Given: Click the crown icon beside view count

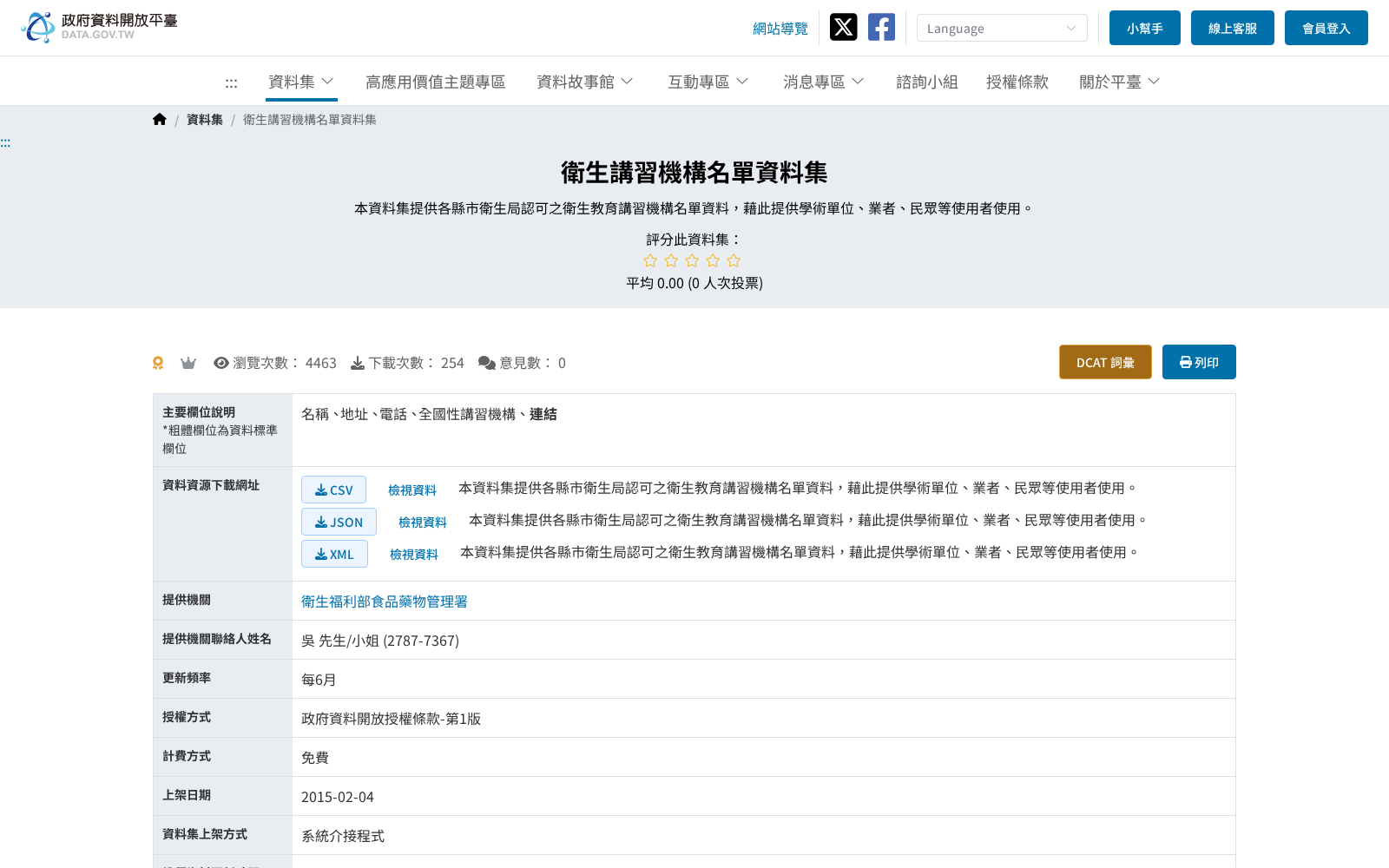Looking at the screenshot, I should [x=188, y=363].
